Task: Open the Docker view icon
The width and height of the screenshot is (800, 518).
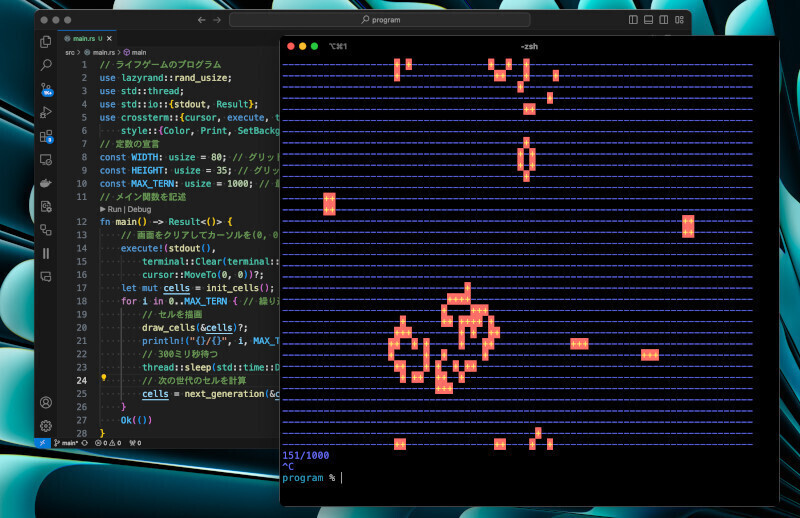Action: coord(46,182)
